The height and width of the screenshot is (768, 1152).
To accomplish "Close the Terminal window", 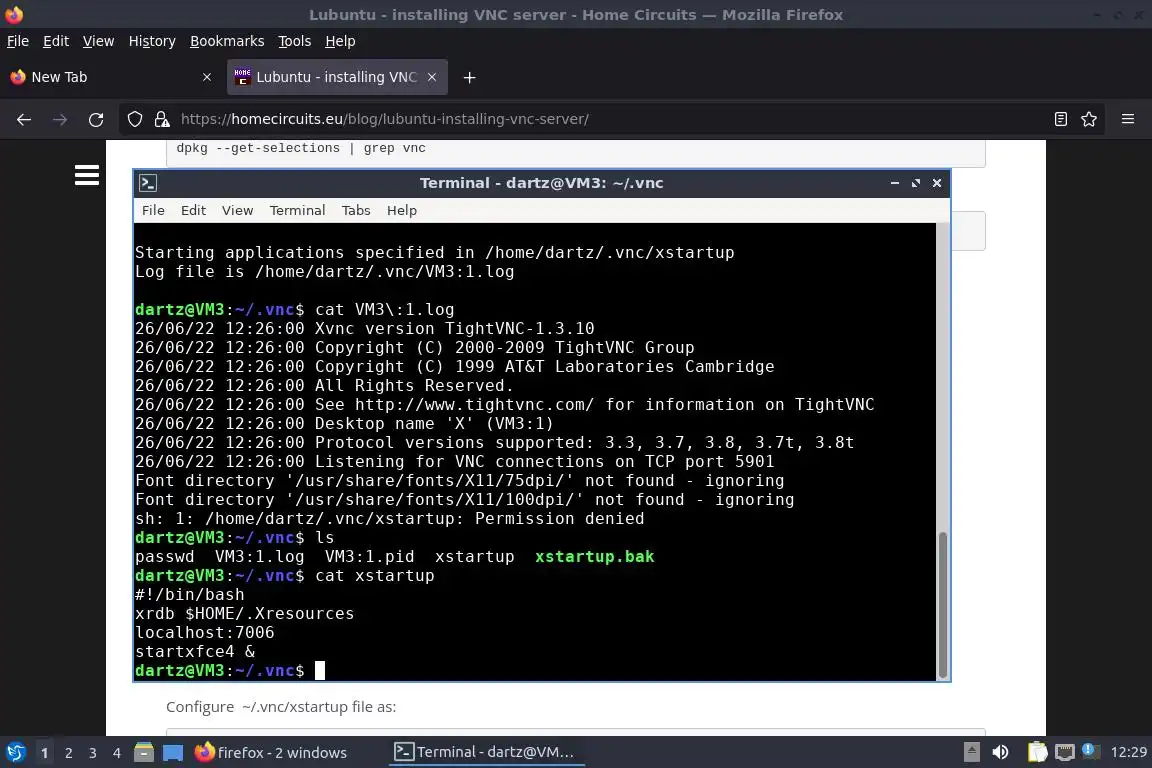I will click(937, 183).
